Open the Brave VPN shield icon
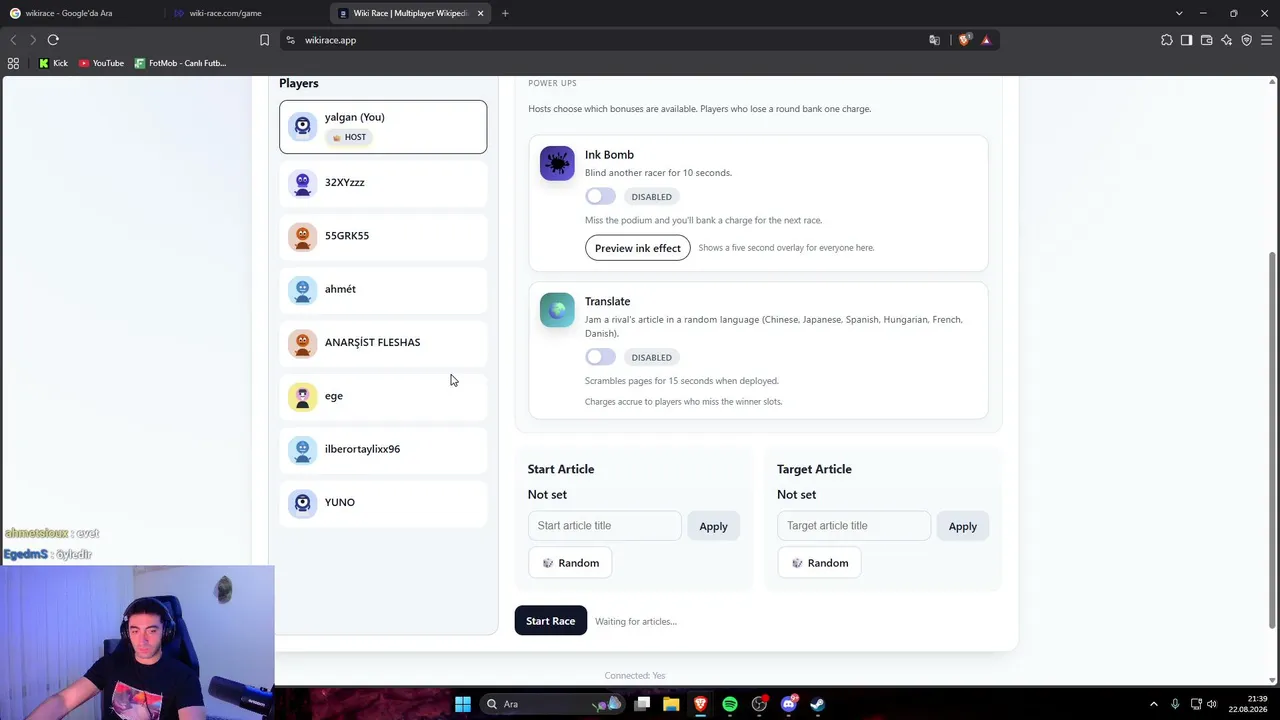Image resolution: width=1280 pixels, height=720 pixels. (1246, 40)
